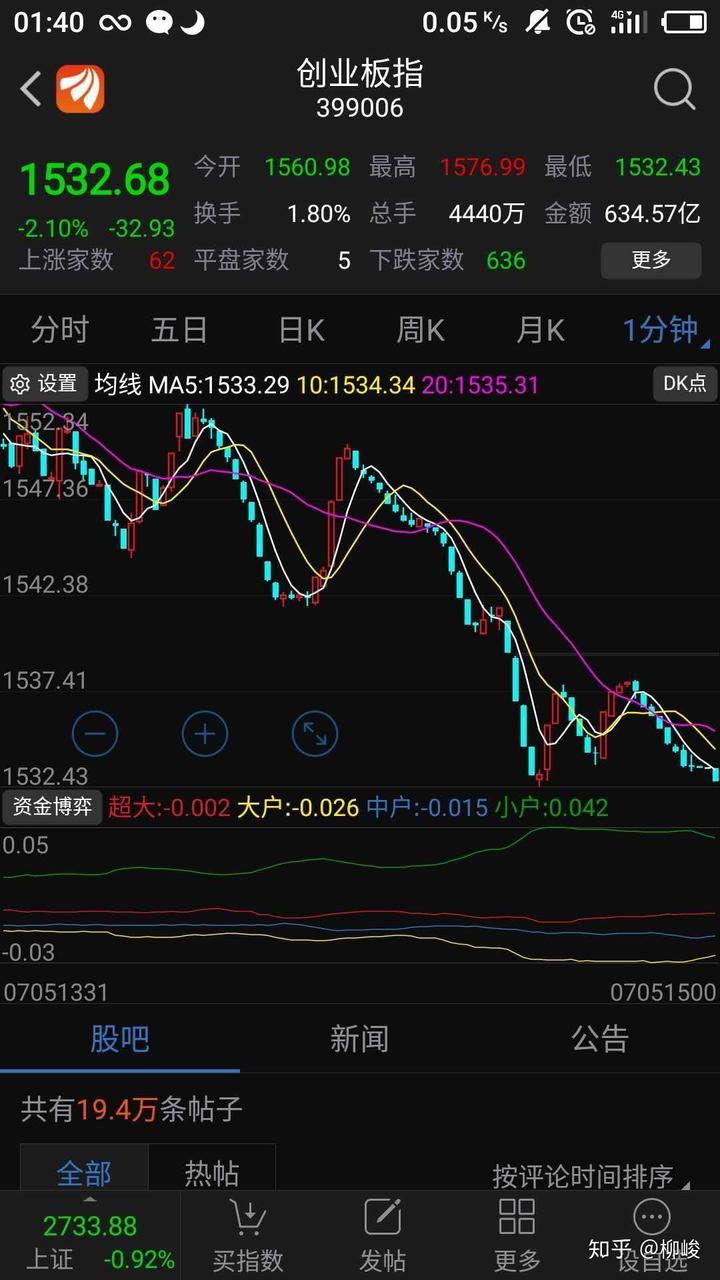Tap the 4G signal strength icon
The height and width of the screenshot is (1280, 720).
coord(627,21)
